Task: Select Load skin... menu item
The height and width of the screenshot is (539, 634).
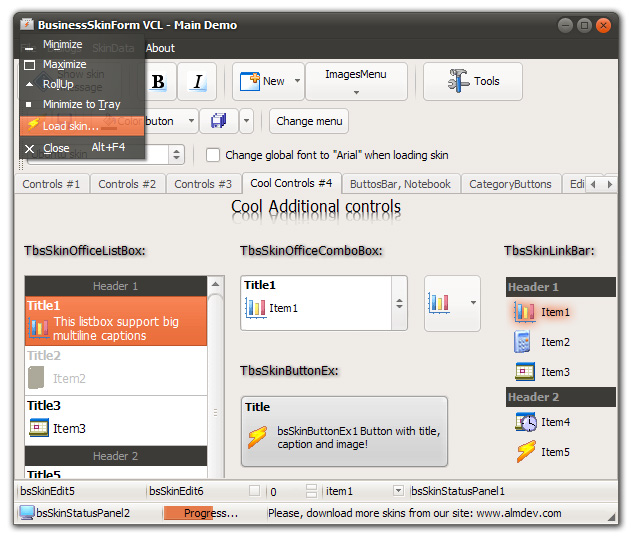Action: (x=82, y=126)
